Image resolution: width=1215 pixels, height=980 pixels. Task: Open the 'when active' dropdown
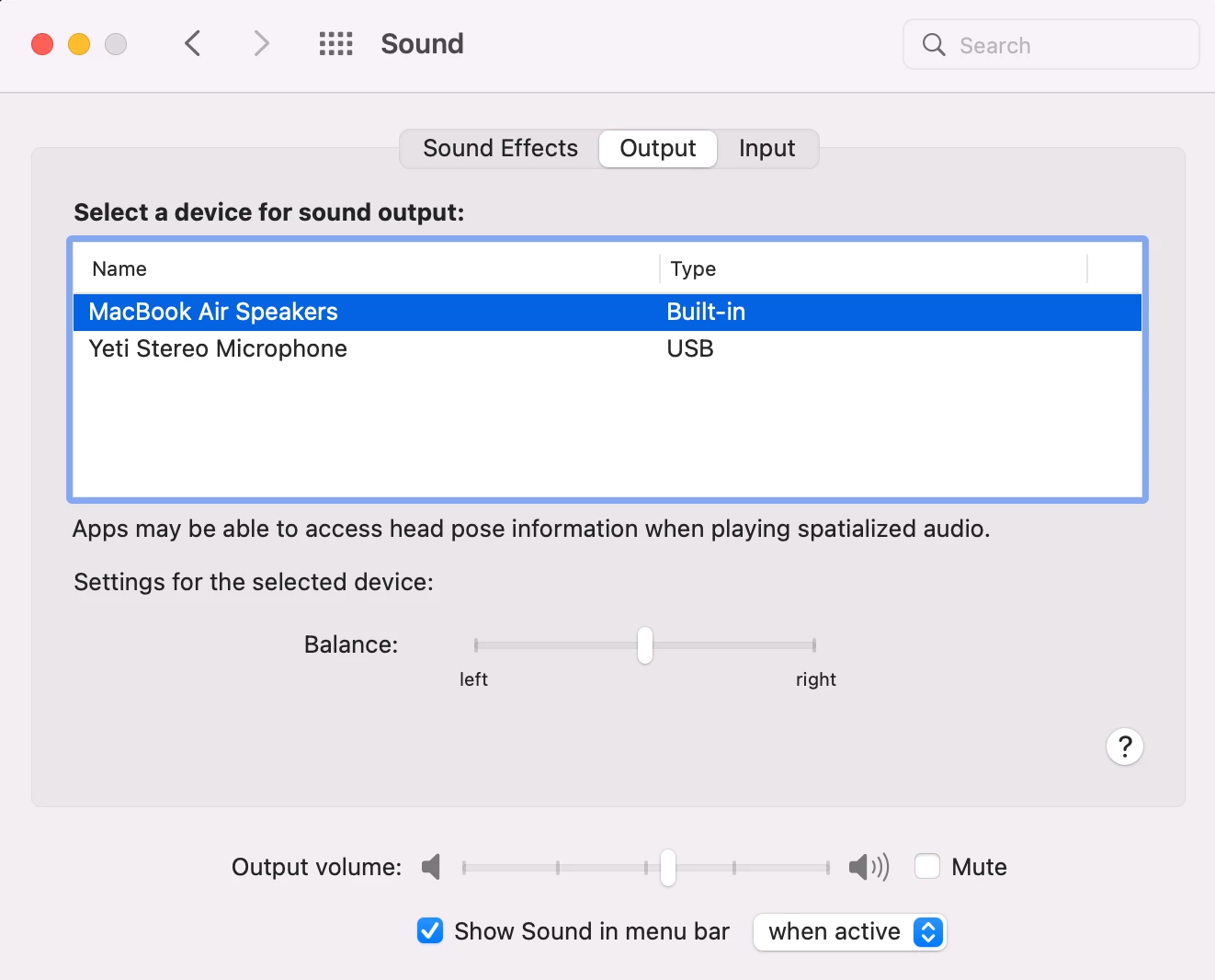[x=850, y=932]
